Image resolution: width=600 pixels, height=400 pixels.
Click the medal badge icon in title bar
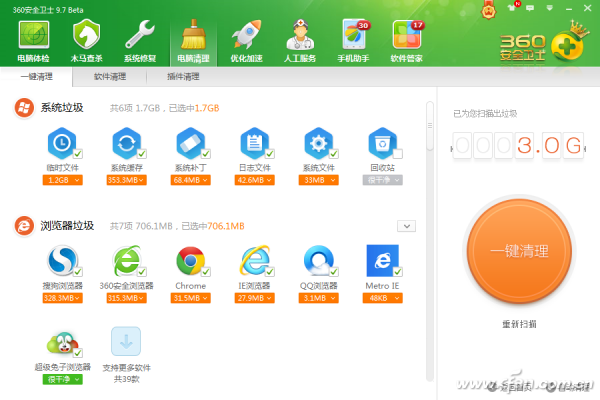489,10
